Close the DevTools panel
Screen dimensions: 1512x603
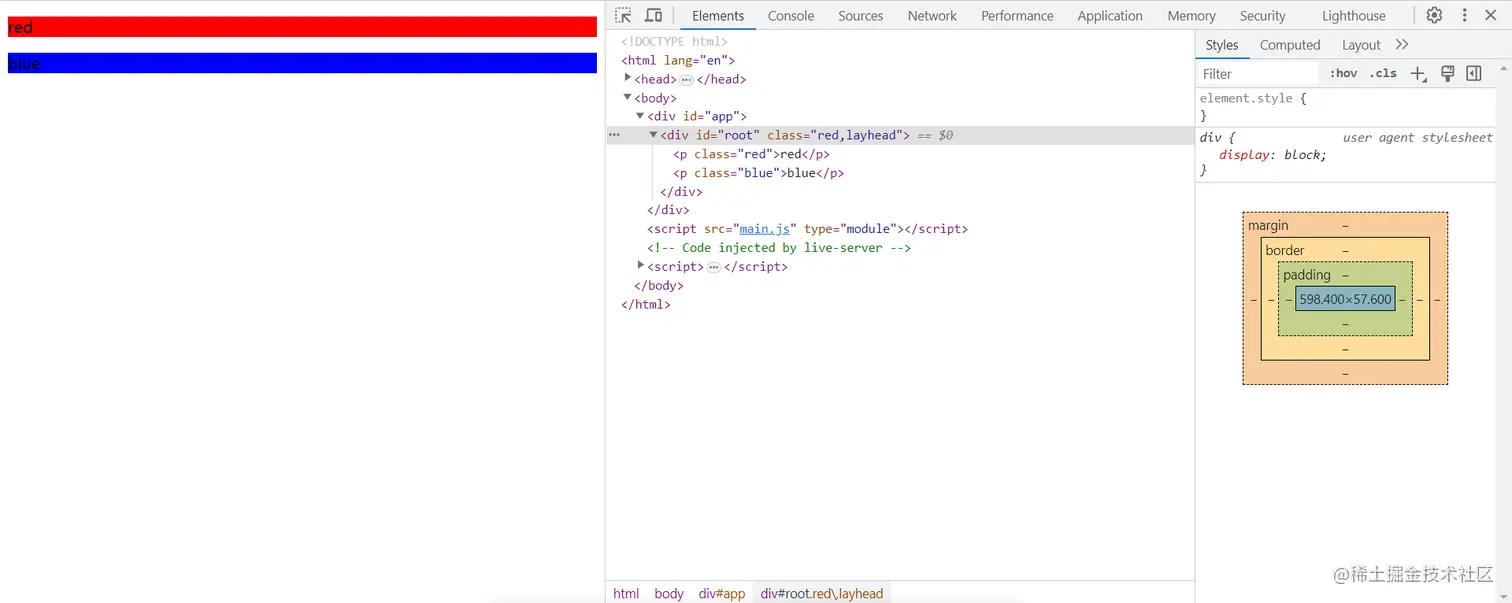pos(1491,15)
